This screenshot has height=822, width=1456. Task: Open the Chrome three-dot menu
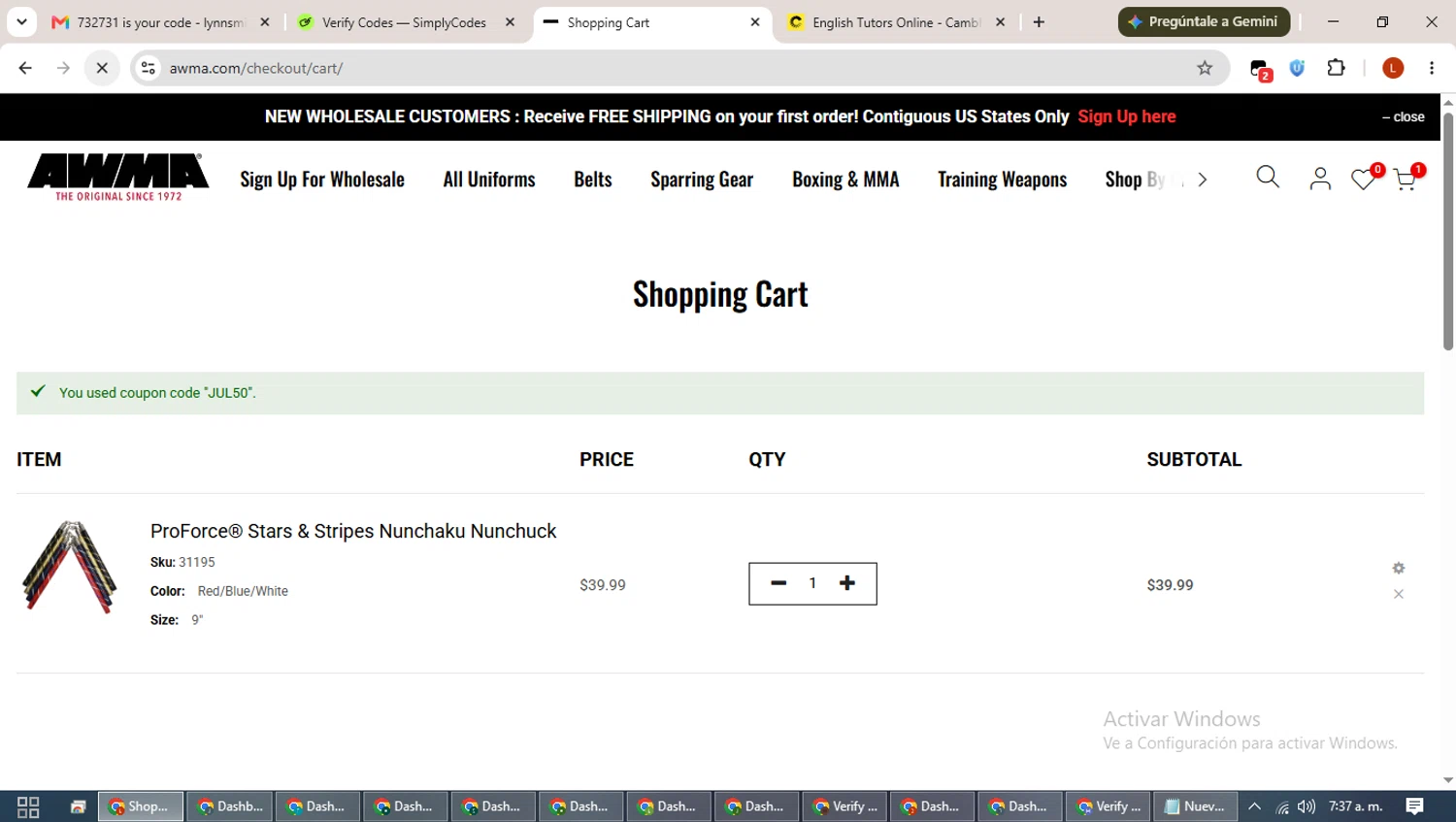point(1432,68)
